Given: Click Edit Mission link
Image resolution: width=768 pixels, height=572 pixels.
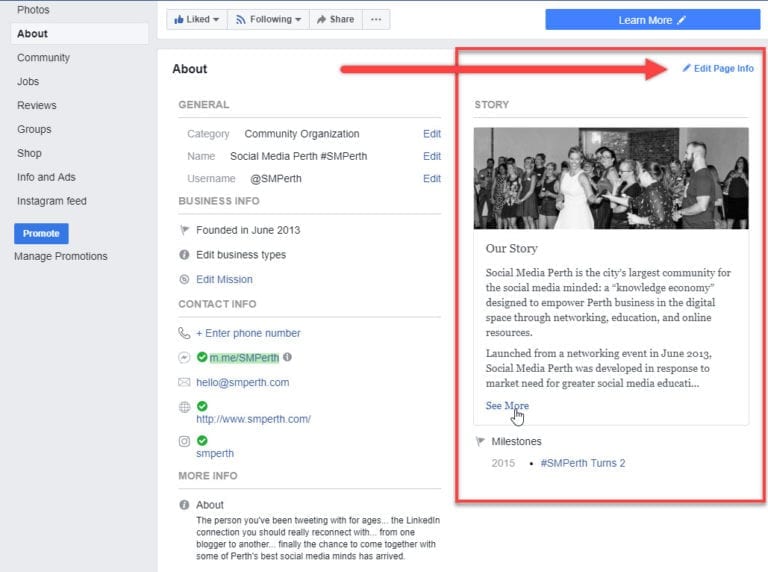Looking at the screenshot, I should pyautogui.click(x=224, y=279).
